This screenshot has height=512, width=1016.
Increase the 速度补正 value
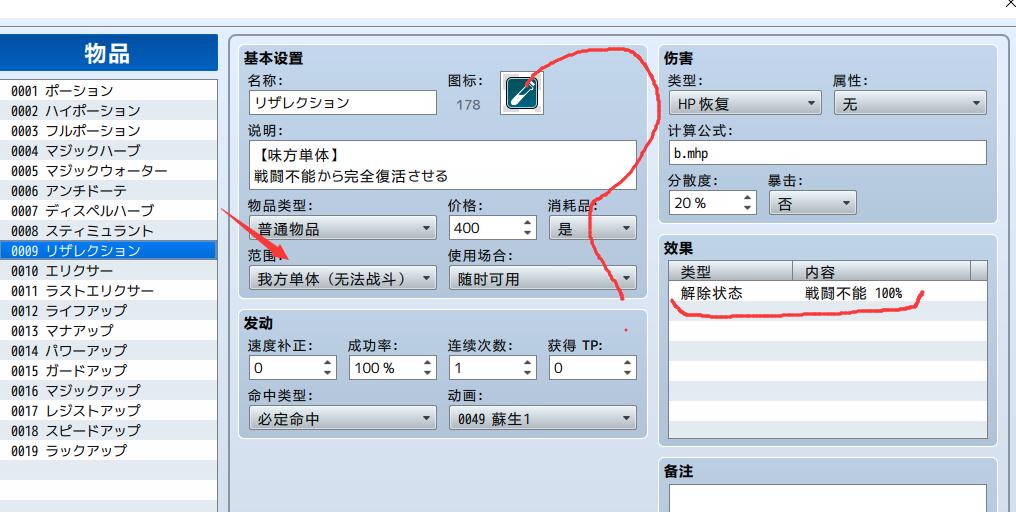327,363
